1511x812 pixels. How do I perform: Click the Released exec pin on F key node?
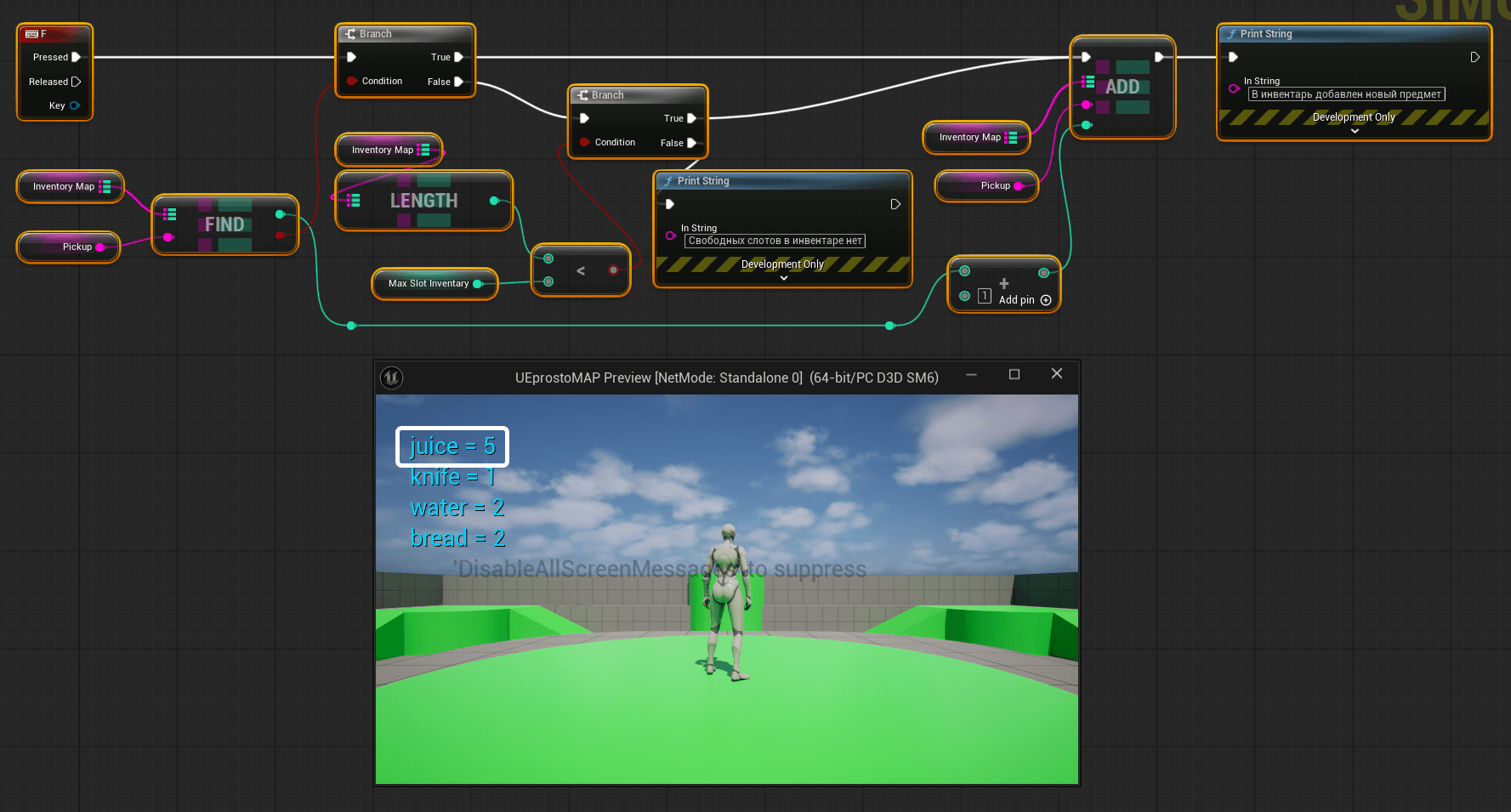[x=76, y=82]
